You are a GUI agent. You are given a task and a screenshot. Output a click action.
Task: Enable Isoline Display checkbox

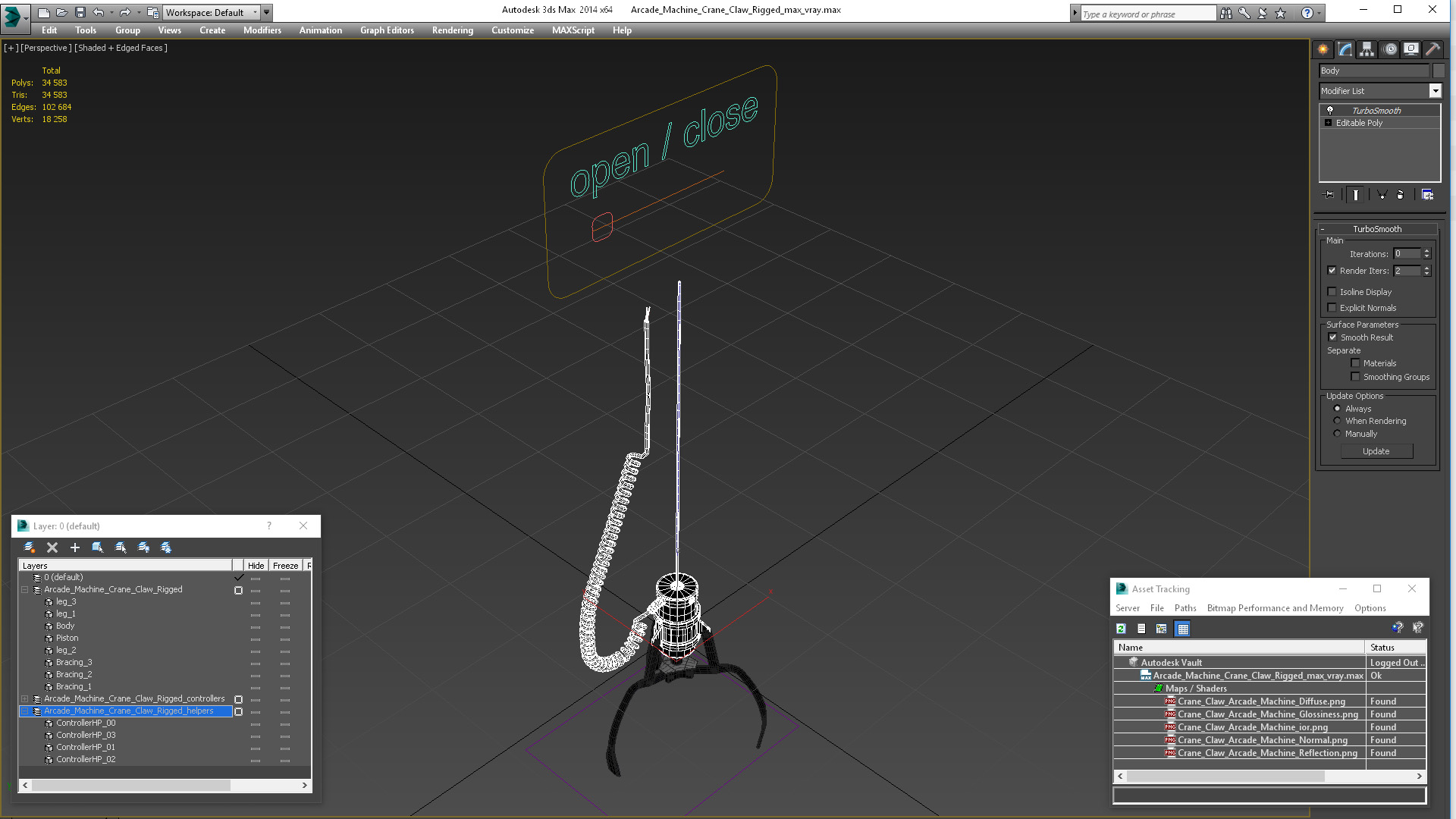pyautogui.click(x=1332, y=292)
